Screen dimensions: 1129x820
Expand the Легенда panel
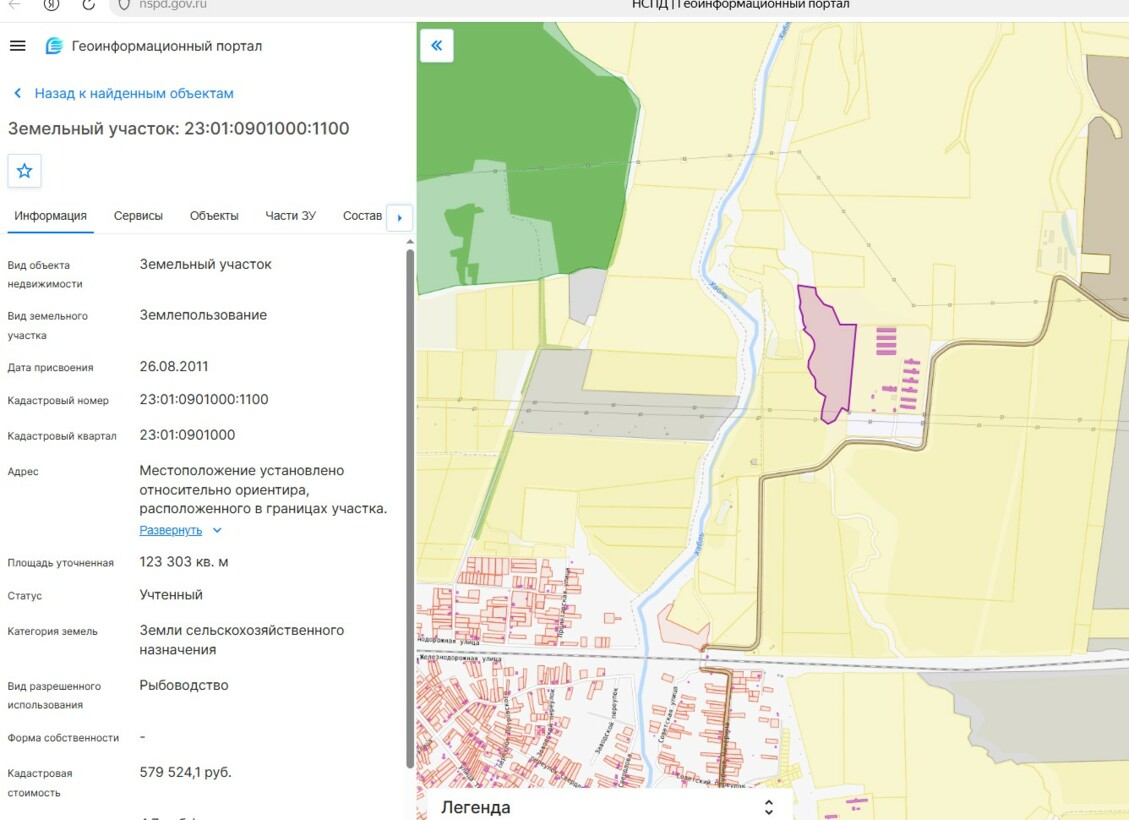pyautogui.click(x=768, y=807)
